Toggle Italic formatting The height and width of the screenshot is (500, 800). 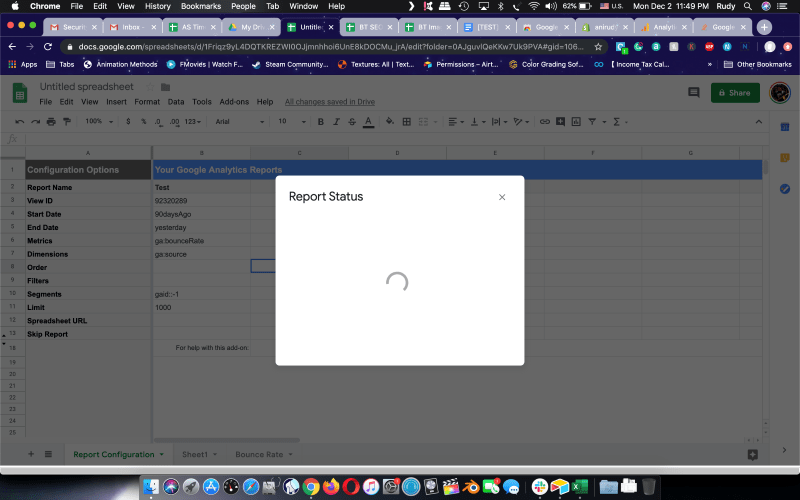[336, 121]
